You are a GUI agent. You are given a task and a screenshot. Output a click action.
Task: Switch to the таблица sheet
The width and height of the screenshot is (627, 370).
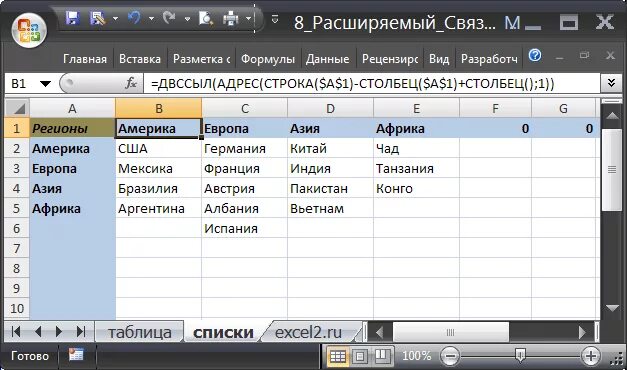(140, 332)
